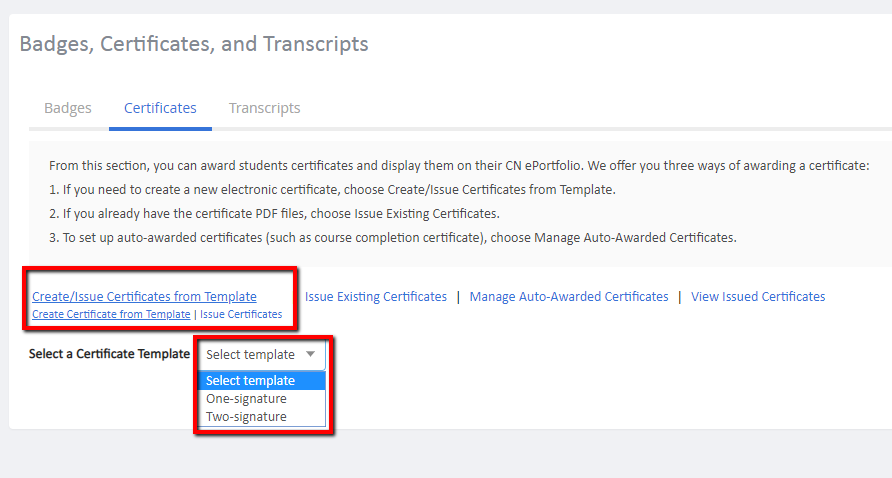
Task: Click instruction line one about new electronic certificate
Action: (332, 190)
